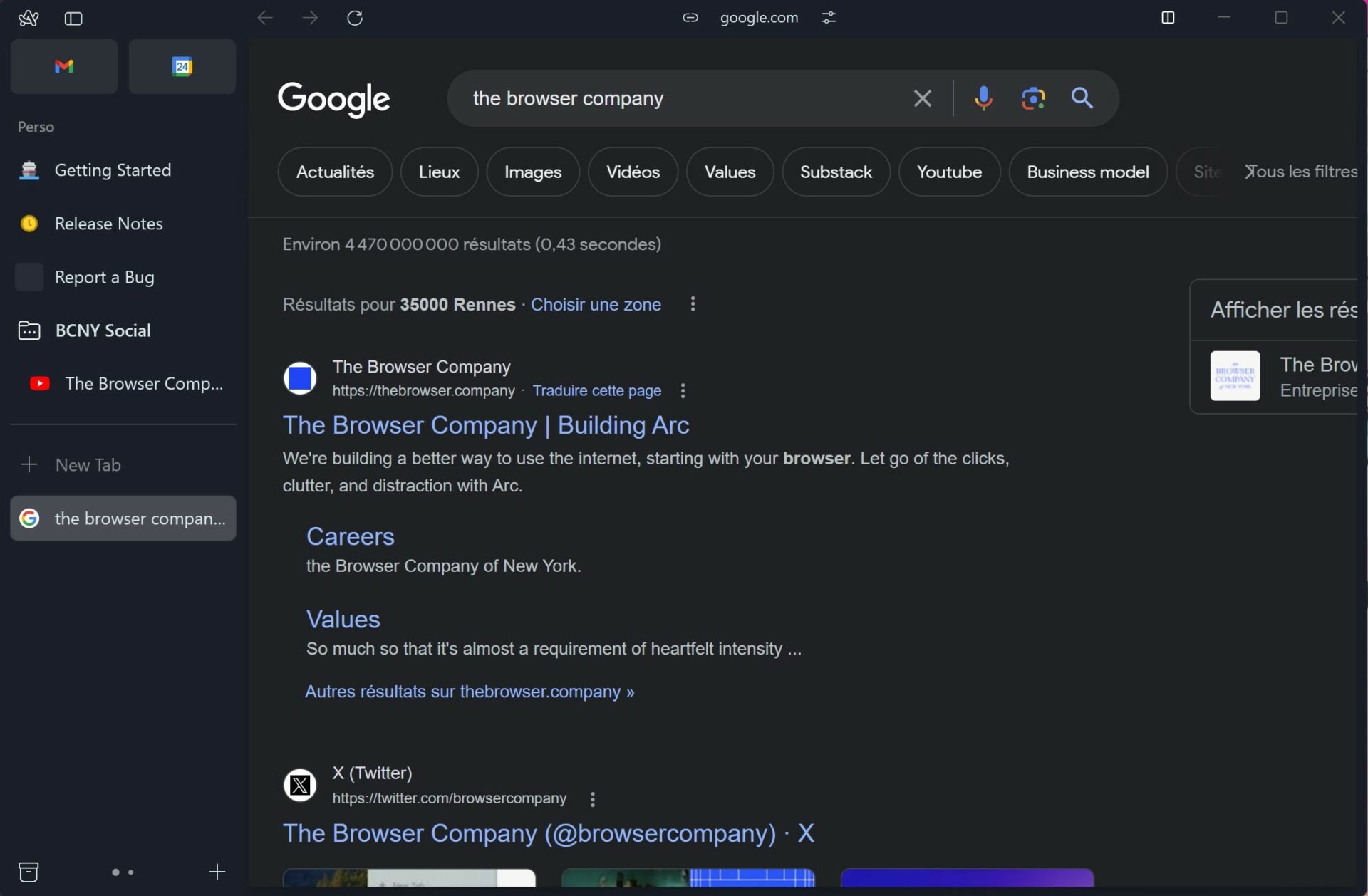Toggle the sidebar panel icon
This screenshot has height=896, width=1368.
73,19
